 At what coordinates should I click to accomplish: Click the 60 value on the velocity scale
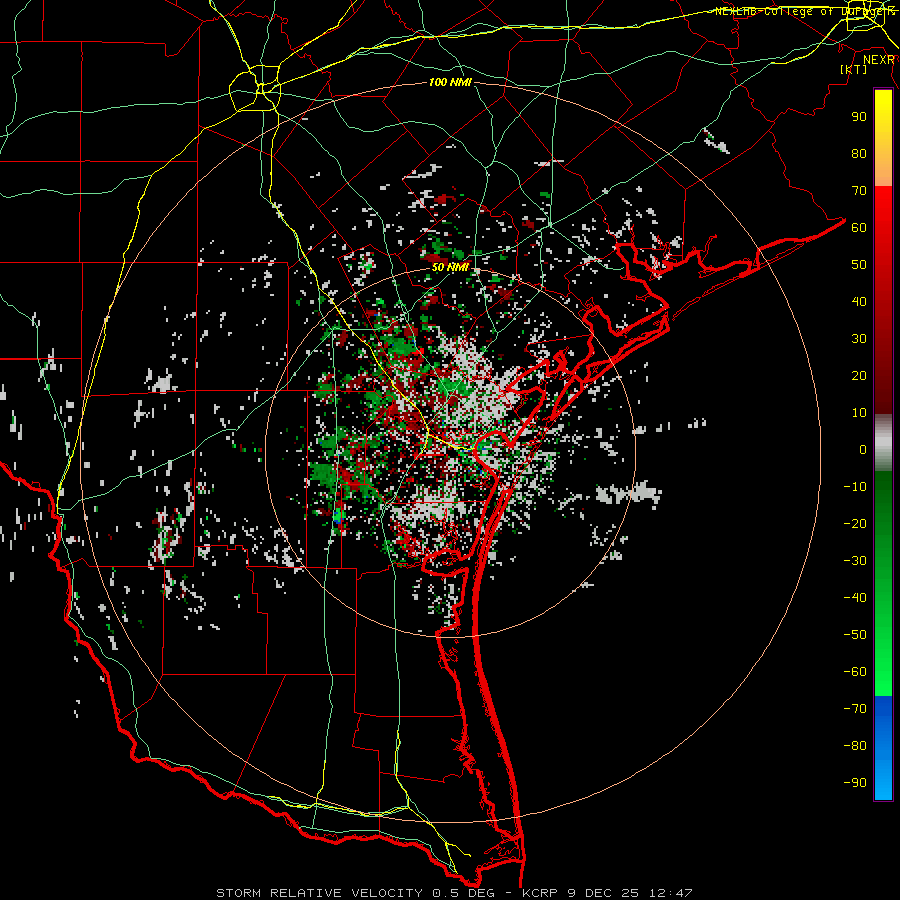(859, 227)
